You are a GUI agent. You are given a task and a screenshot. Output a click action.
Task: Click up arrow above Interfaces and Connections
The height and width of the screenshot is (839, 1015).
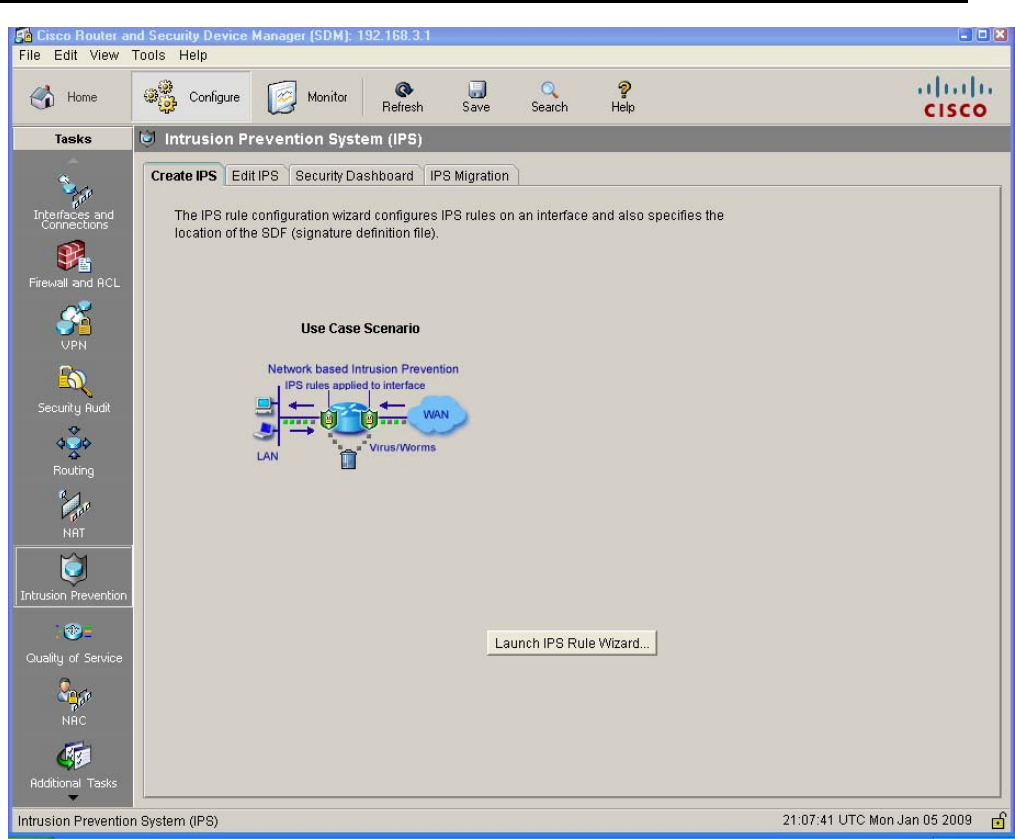click(73, 161)
